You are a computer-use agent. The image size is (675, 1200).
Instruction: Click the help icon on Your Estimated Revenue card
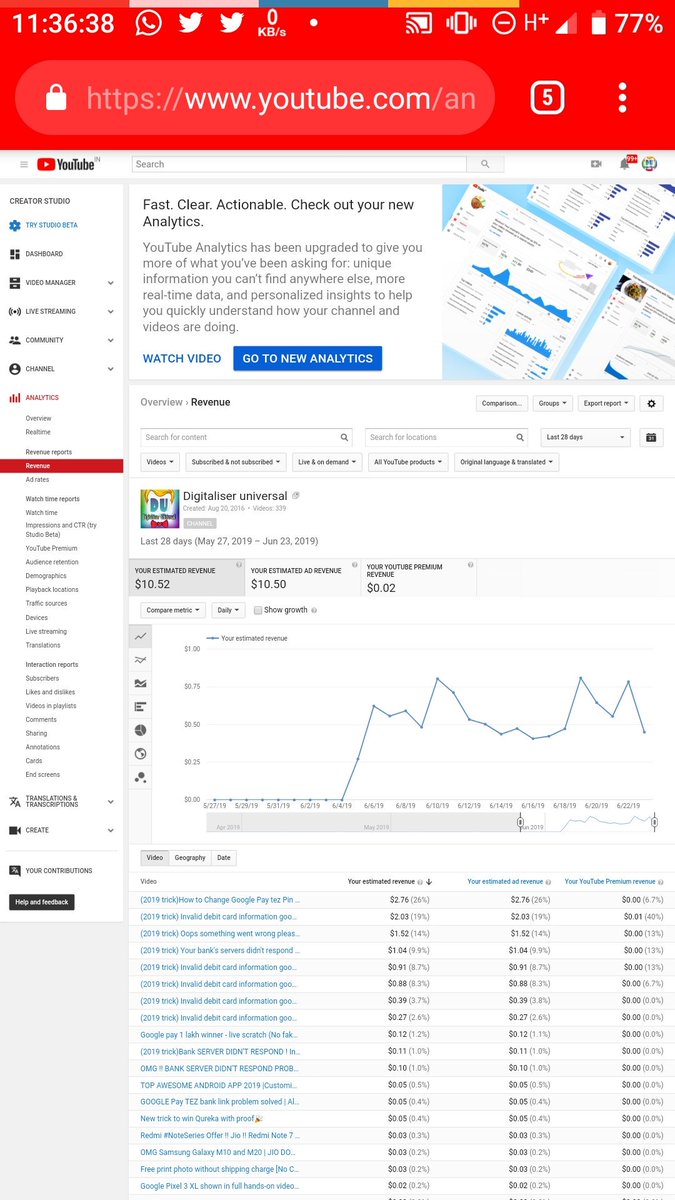[239, 565]
